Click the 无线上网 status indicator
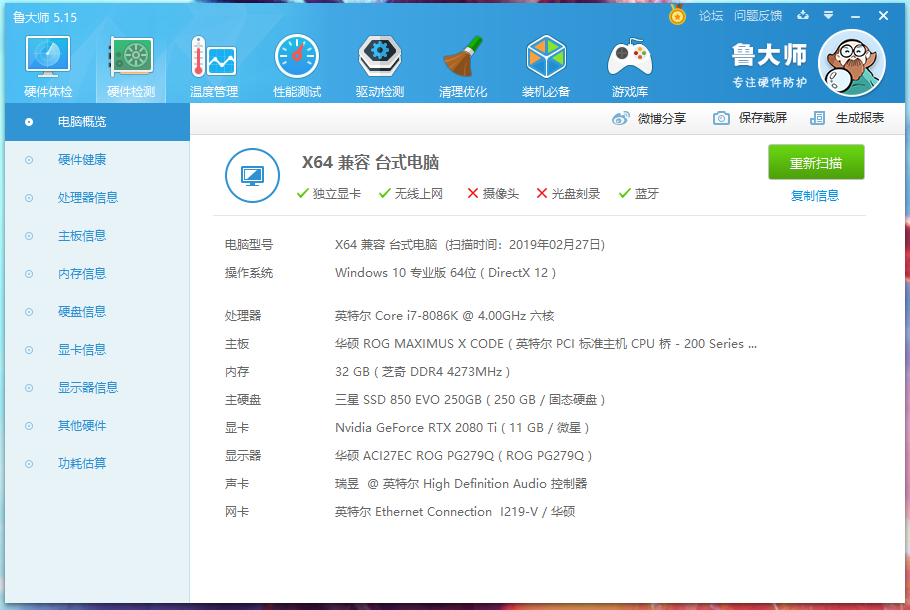The height and width of the screenshot is (610, 910). 410,194
